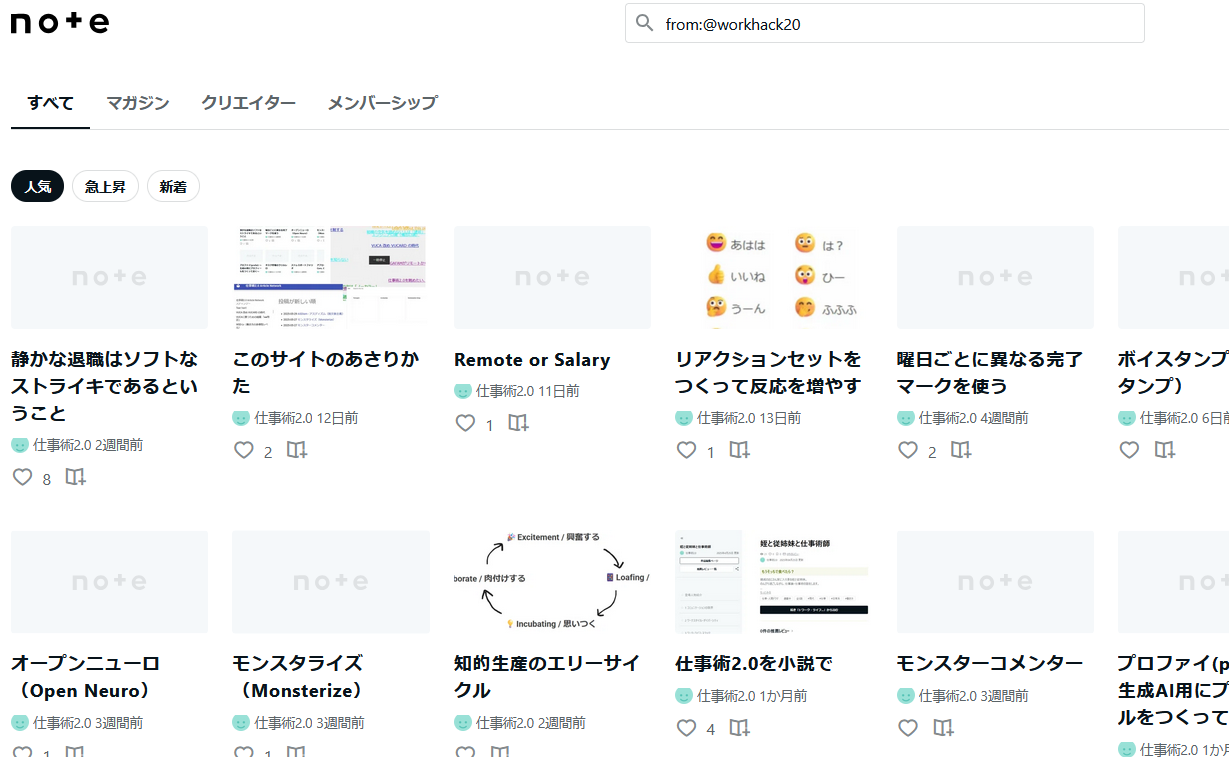1229x757 pixels.
Task: Add 仕事術2.0を小説で to a magazine
Action: [739, 729]
